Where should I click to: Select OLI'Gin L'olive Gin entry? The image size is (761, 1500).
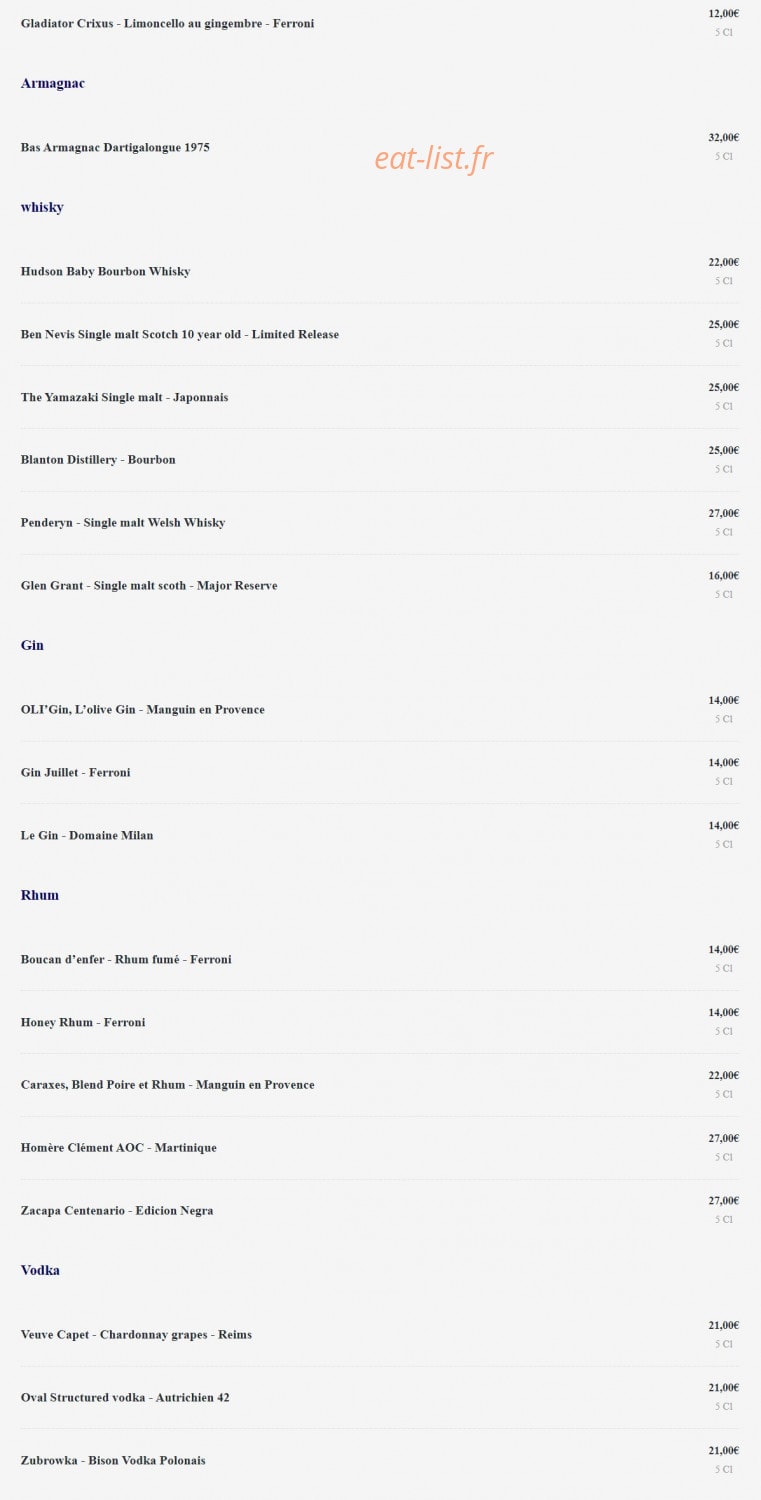143,709
